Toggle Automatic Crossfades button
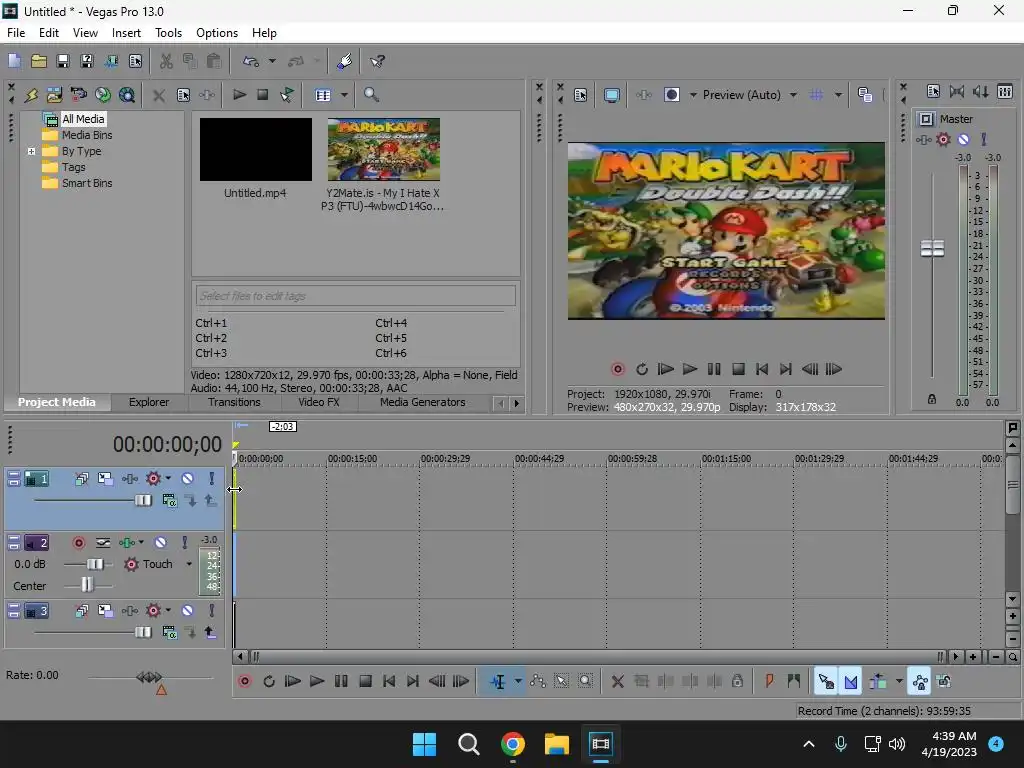The width and height of the screenshot is (1024, 768). 851,682
